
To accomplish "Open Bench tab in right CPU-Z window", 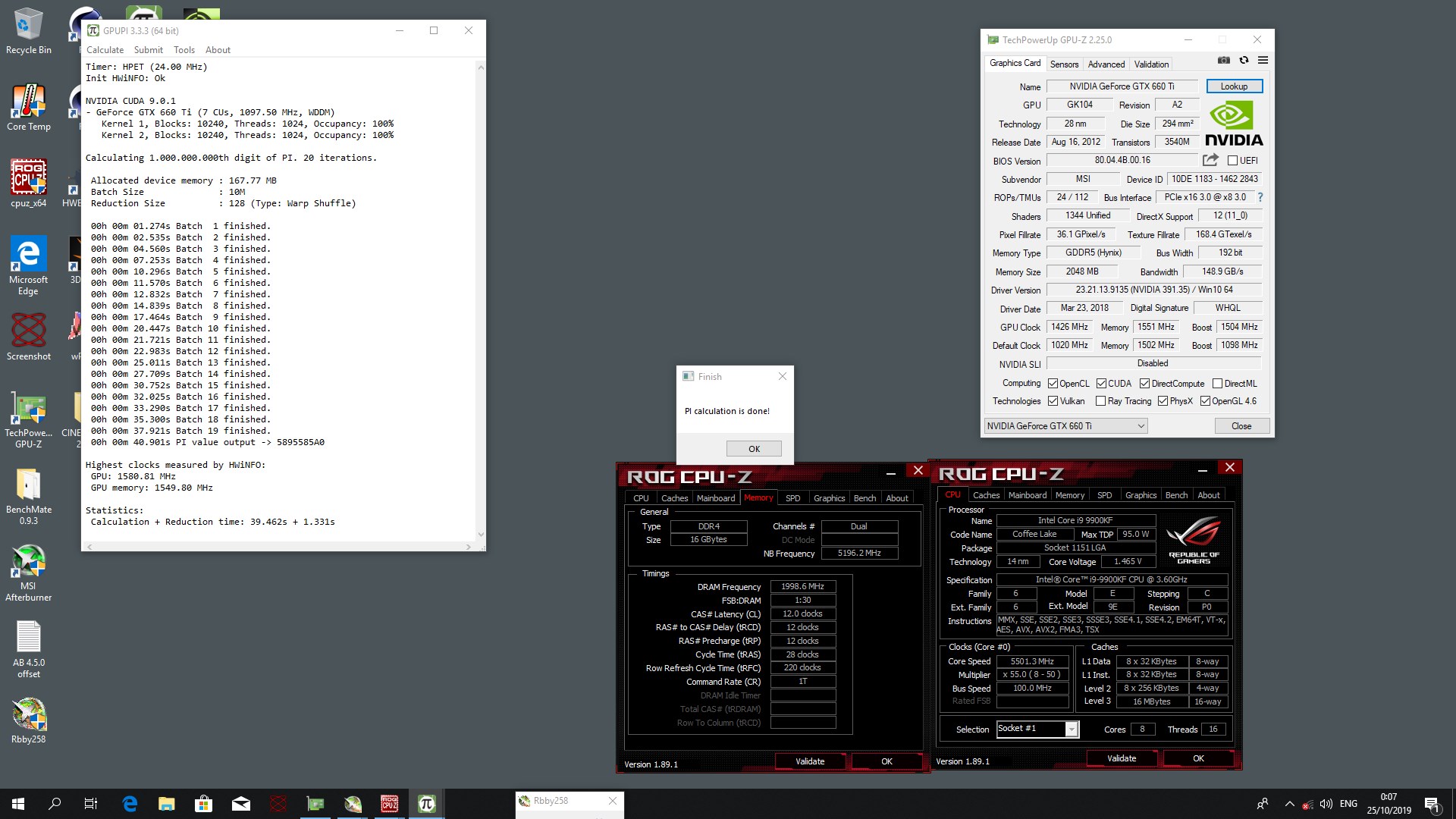I will click(1176, 495).
